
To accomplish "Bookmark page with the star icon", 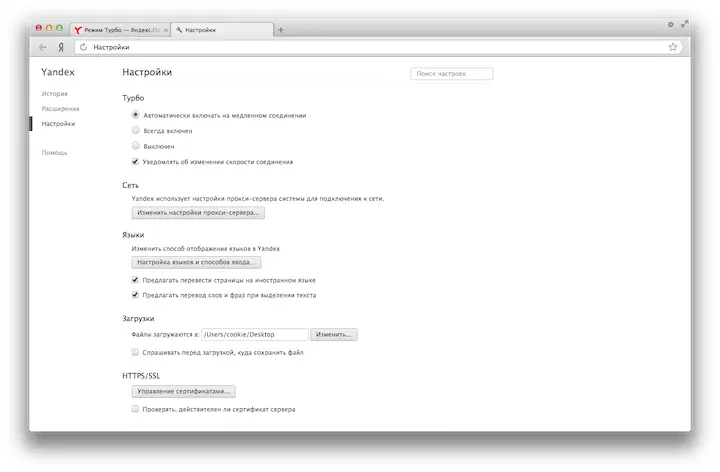I will [x=673, y=47].
